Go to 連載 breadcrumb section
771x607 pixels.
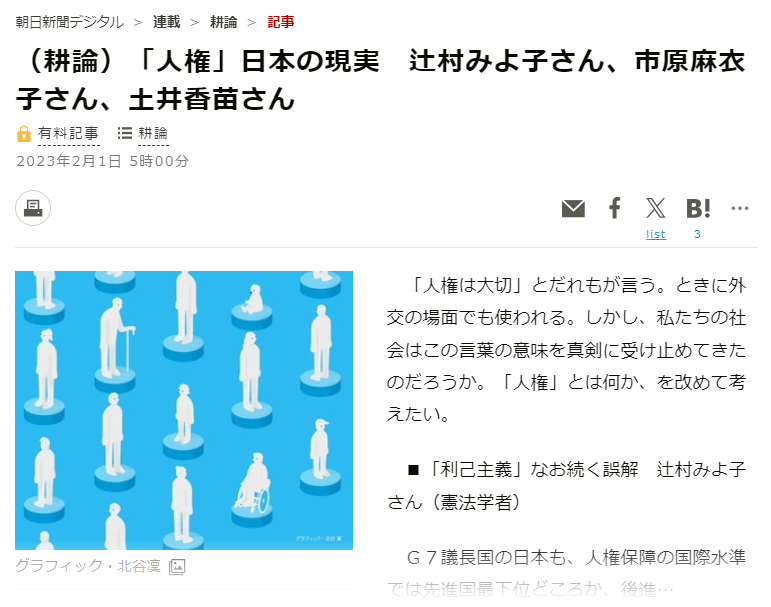pyautogui.click(x=166, y=22)
